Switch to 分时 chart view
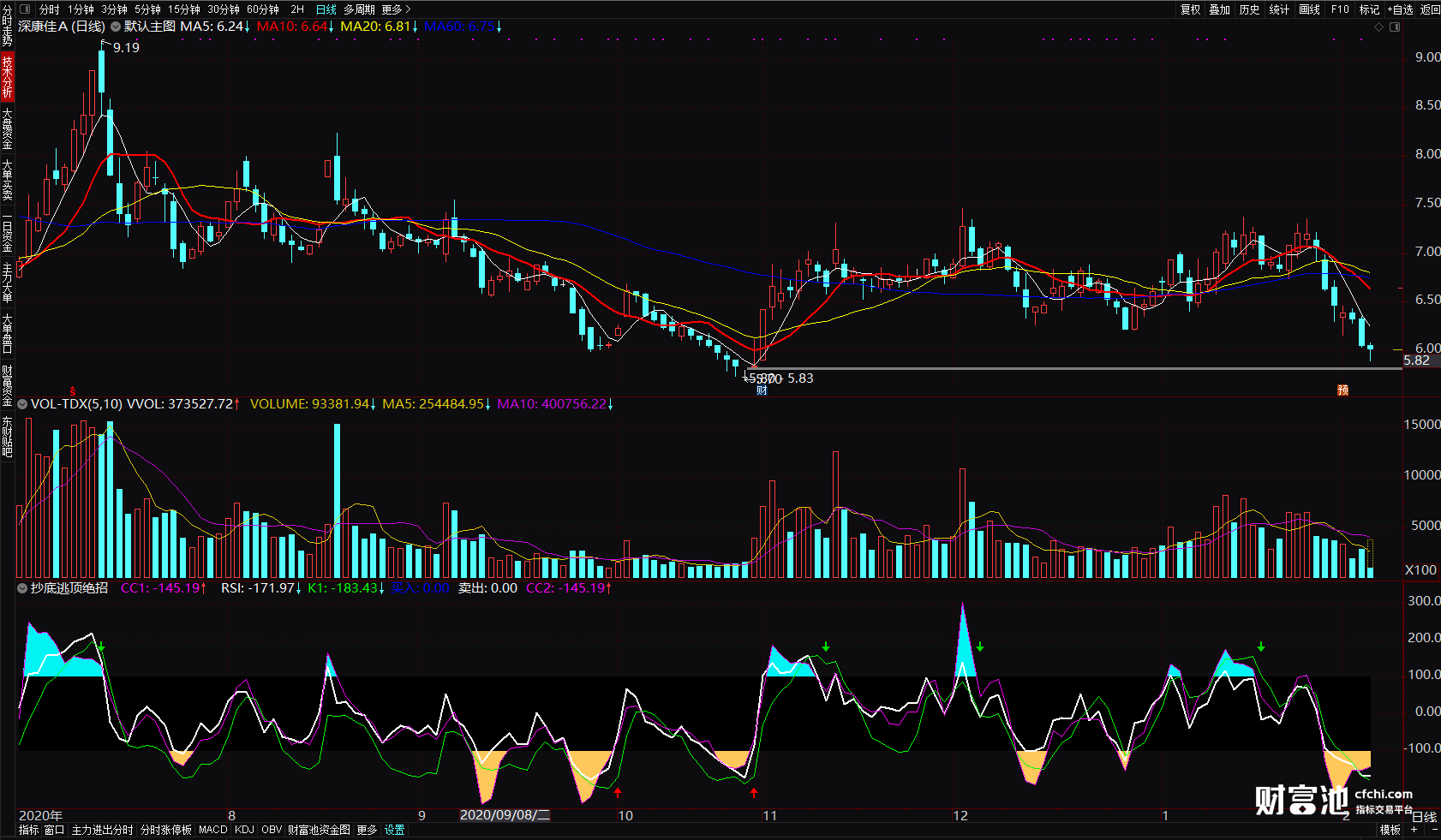 coord(50,9)
